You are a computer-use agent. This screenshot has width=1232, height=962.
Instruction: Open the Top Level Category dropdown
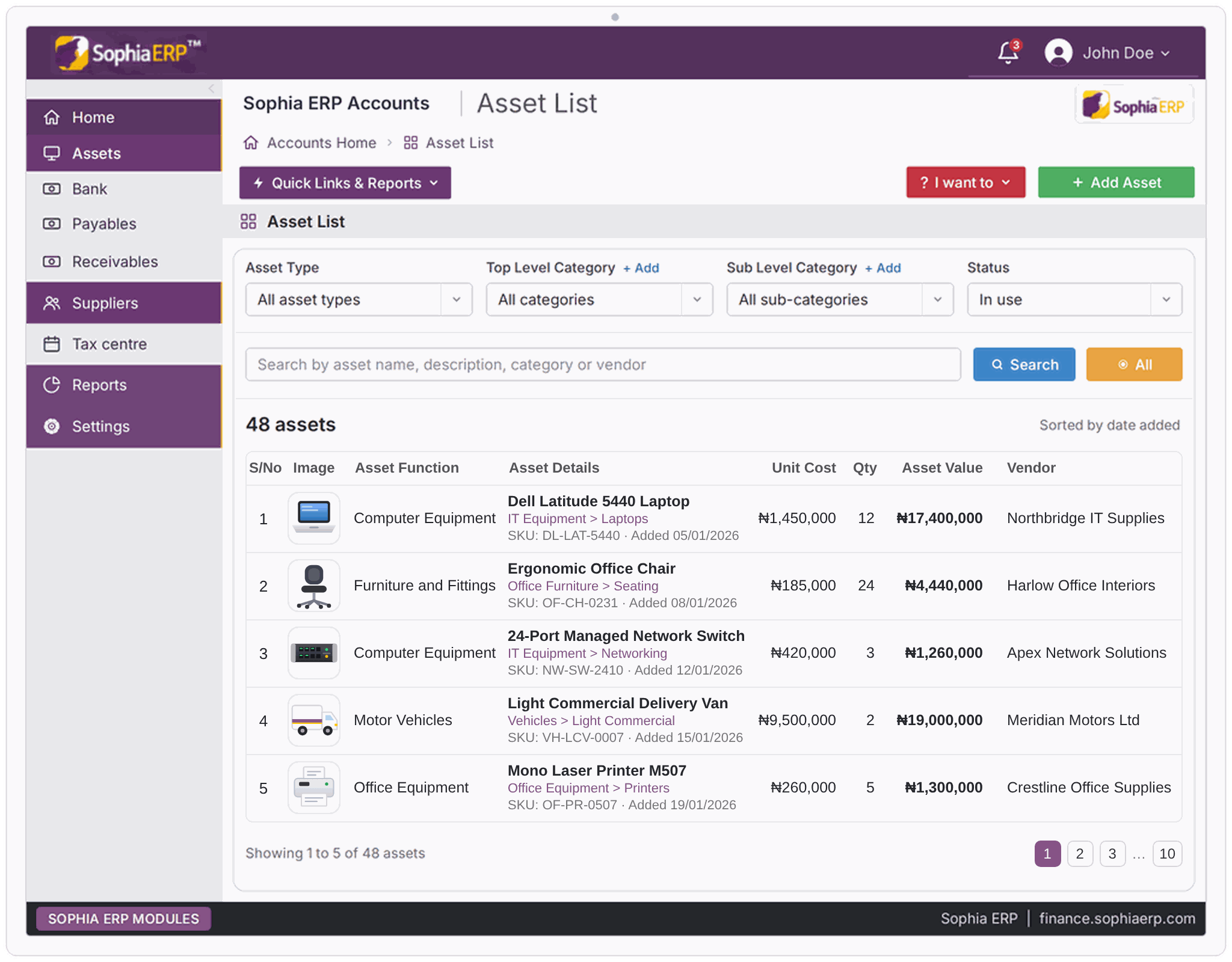[599, 299]
